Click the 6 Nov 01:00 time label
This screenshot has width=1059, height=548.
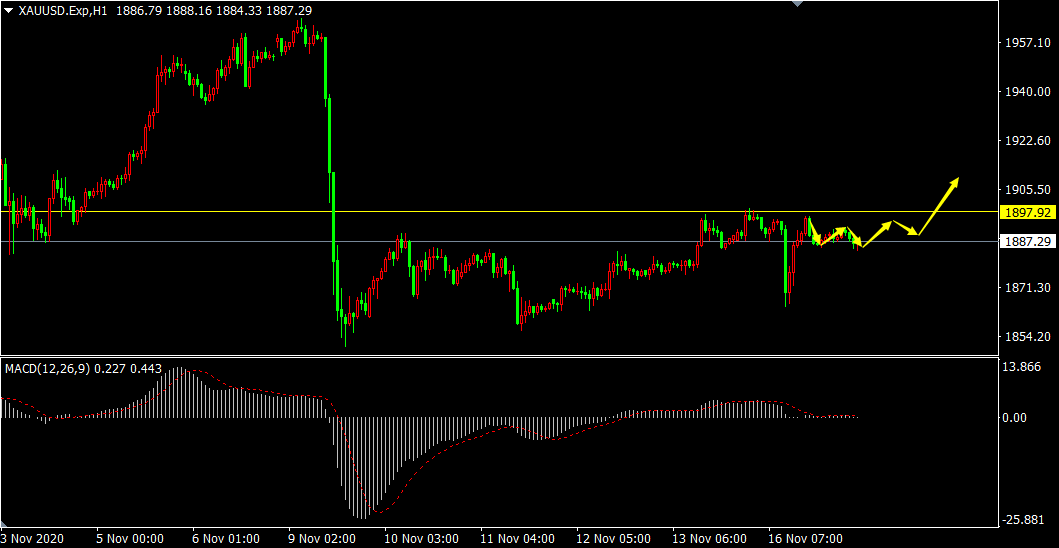point(226,539)
